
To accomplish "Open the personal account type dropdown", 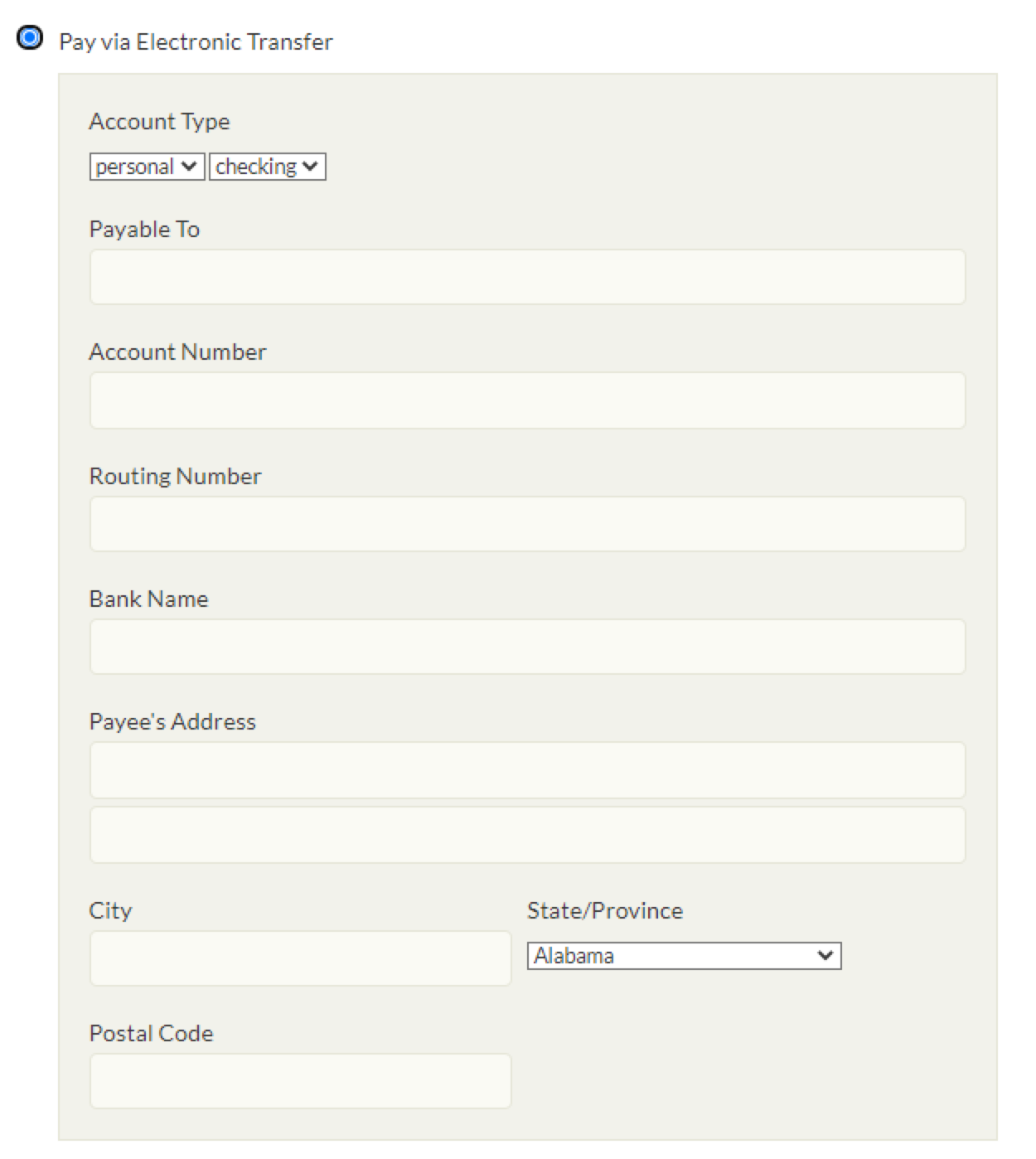I will tap(147, 167).
